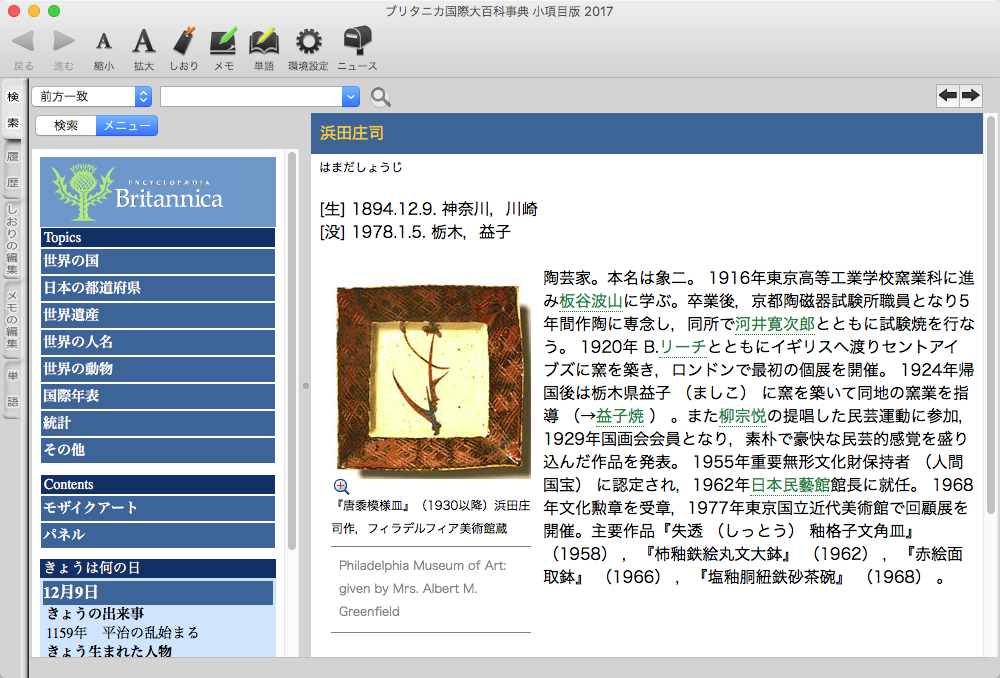This screenshot has width=1000, height=678.
Task: Open the 前方一致 match-type dropdown
Action: point(92,96)
